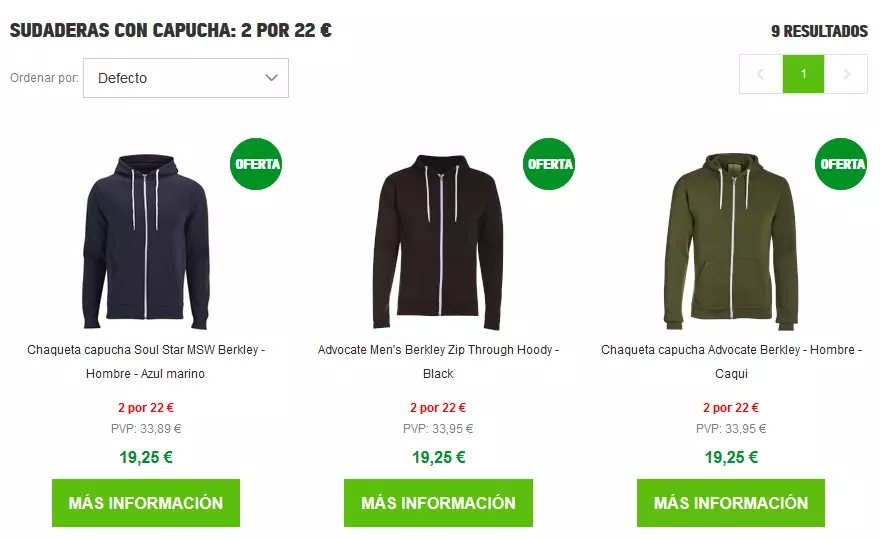Click the OFERTA badge on navy hoodie
Viewport: 880px width, 540px height.
point(256,164)
